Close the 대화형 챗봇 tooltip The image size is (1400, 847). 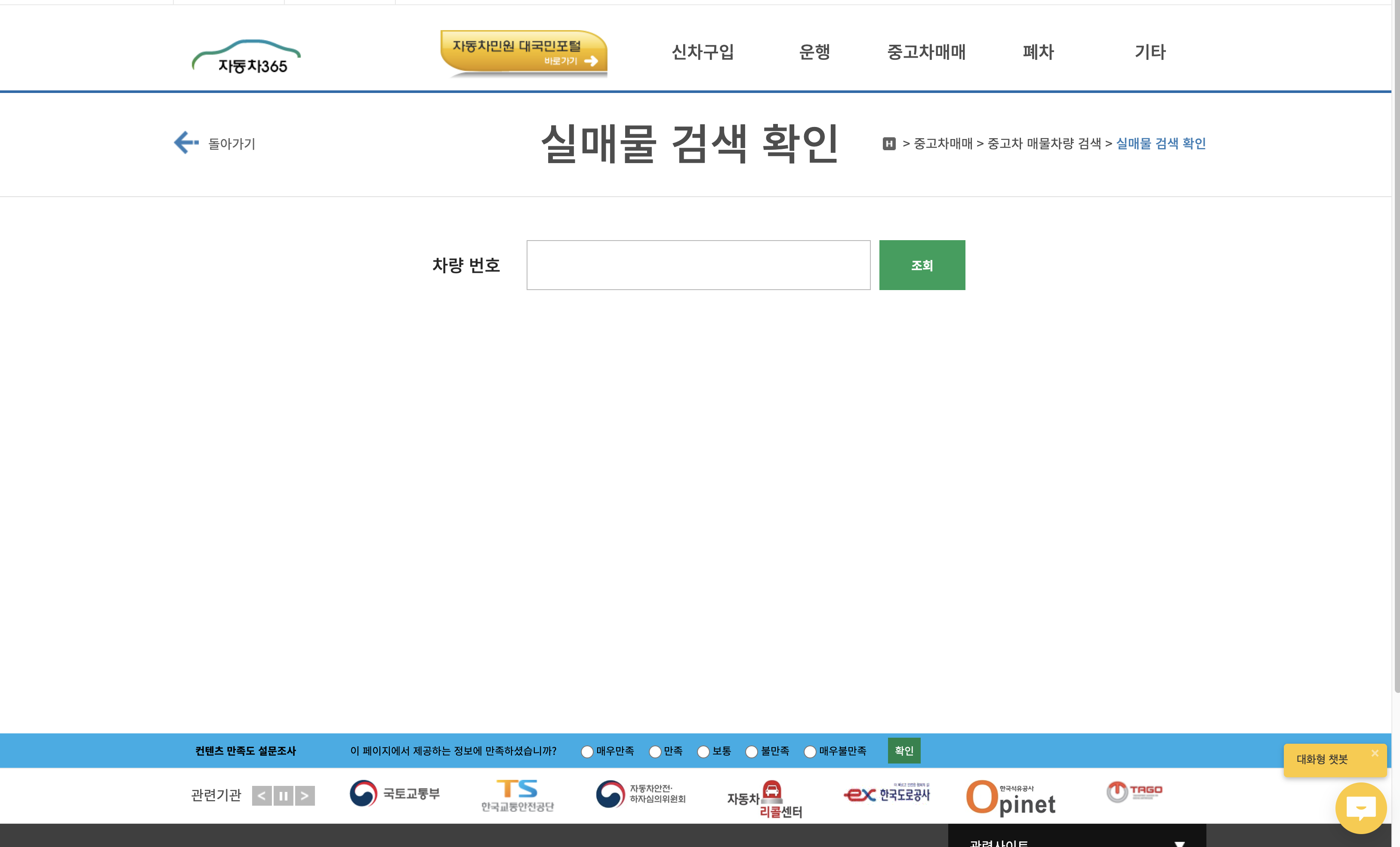click(1375, 753)
